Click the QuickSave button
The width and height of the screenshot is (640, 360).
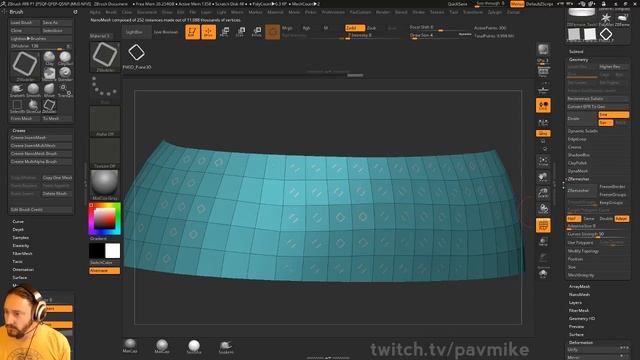[458, 4]
